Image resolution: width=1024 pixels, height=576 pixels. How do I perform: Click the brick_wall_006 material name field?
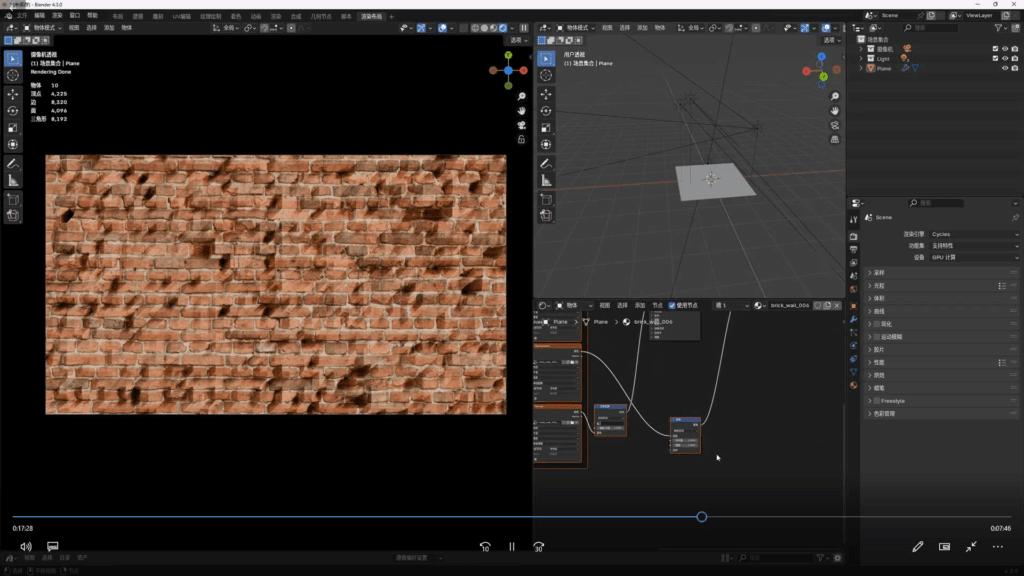click(x=789, y=305)
